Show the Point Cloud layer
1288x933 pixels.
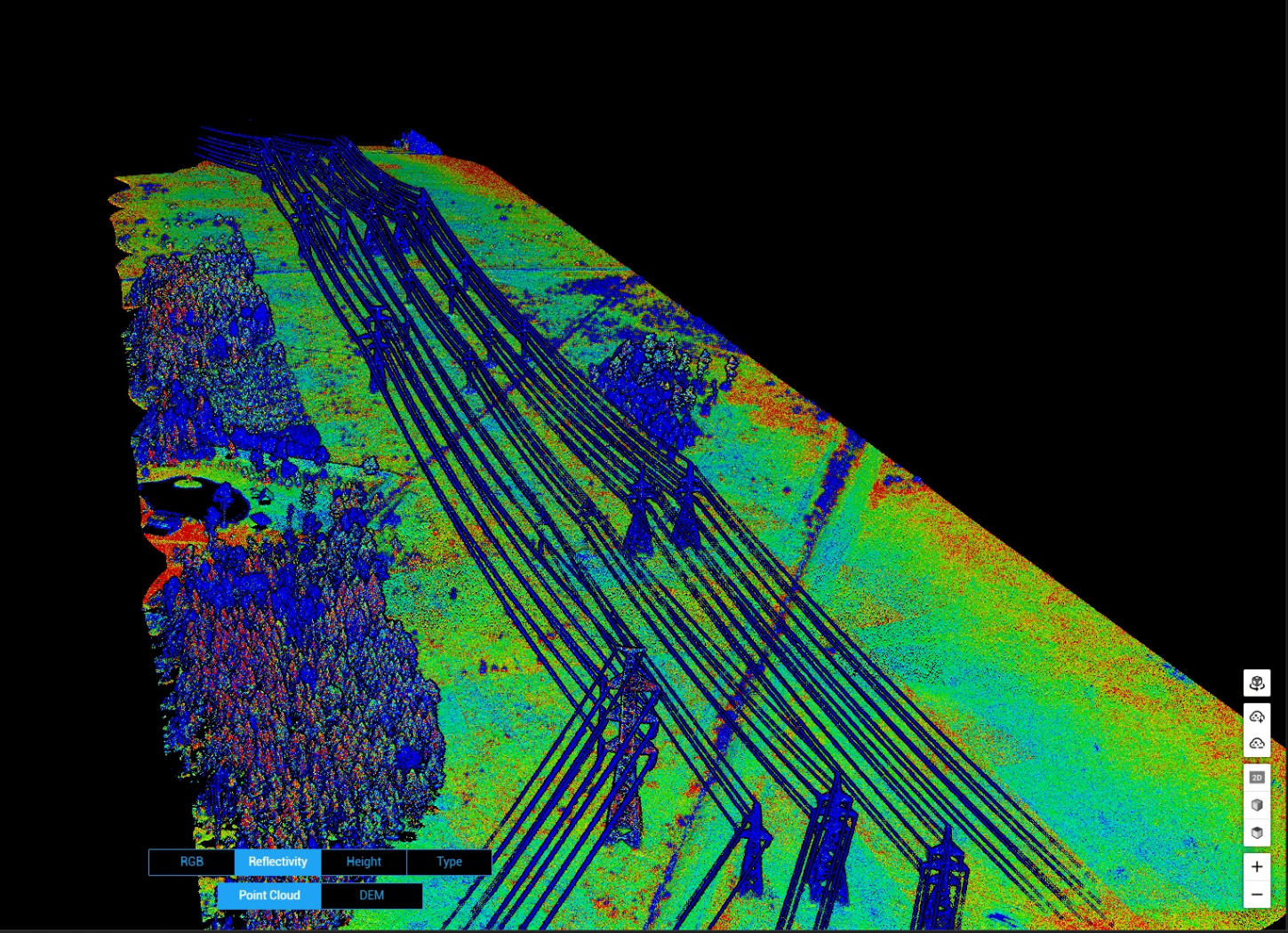point(268,896)
